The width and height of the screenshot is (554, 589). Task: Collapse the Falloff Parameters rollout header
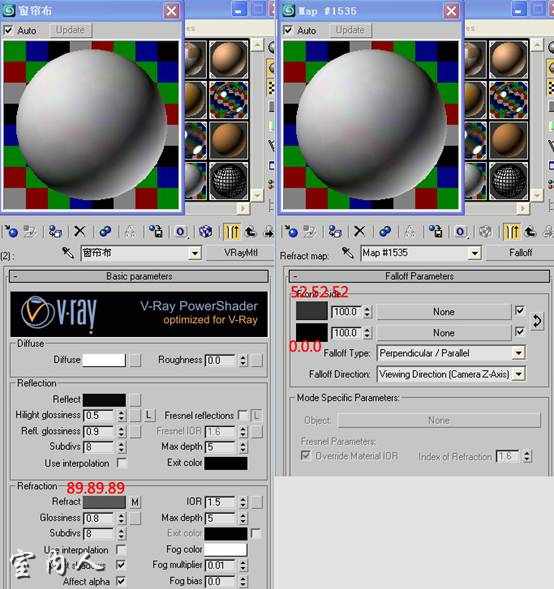(x=419, y=276)
